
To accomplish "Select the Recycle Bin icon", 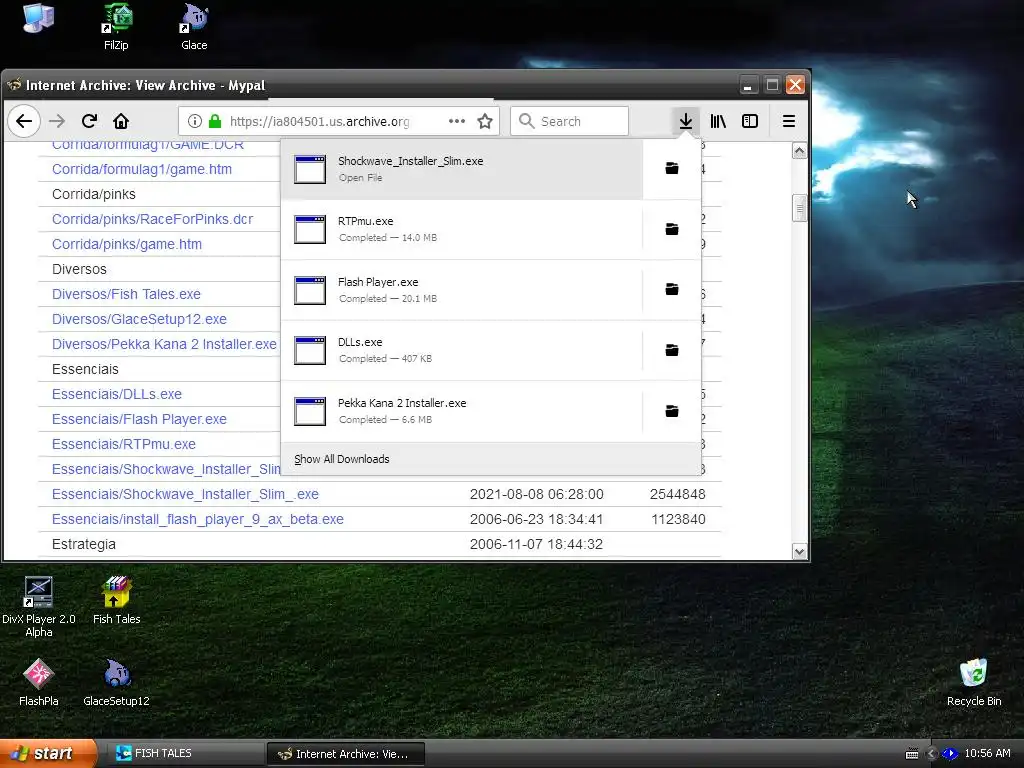I will click(x=974, y=682).
